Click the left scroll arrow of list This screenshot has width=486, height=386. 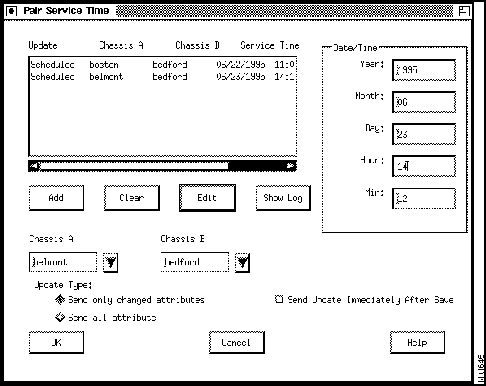(34, 166)
